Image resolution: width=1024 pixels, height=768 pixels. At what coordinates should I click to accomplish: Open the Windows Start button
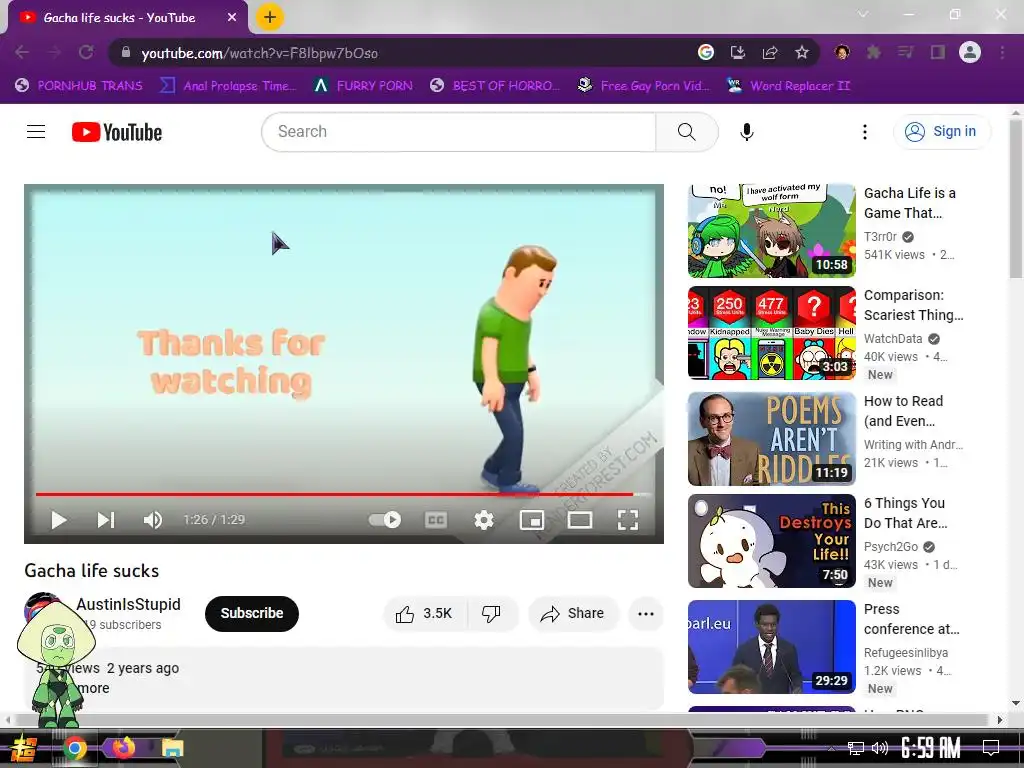(x=24, y=748)
